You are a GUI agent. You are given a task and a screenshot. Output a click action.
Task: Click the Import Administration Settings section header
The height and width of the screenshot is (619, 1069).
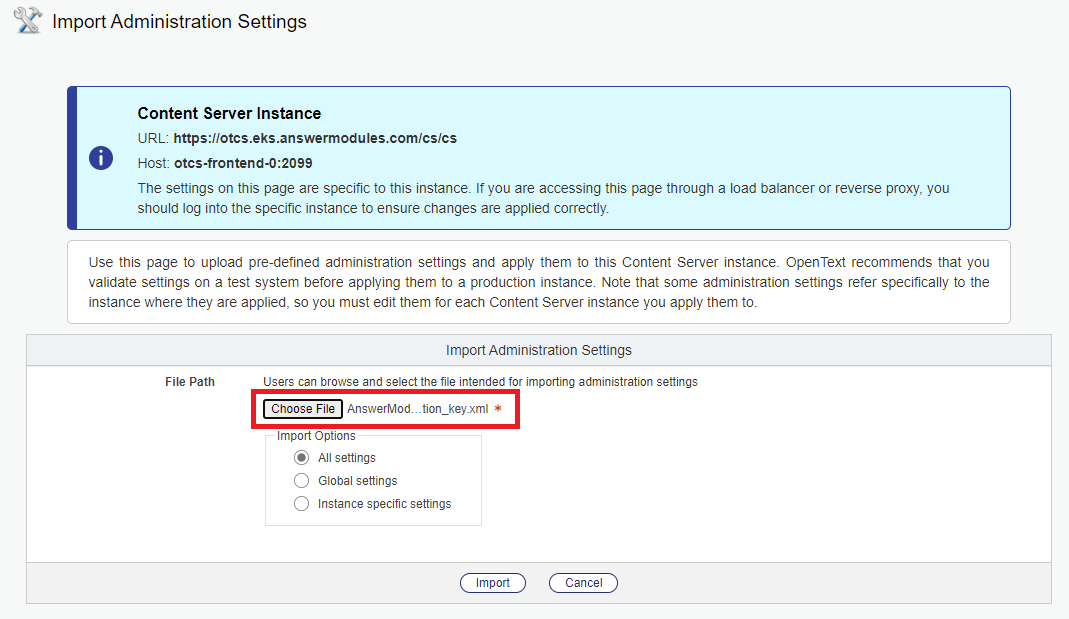[x=539, y=350]
